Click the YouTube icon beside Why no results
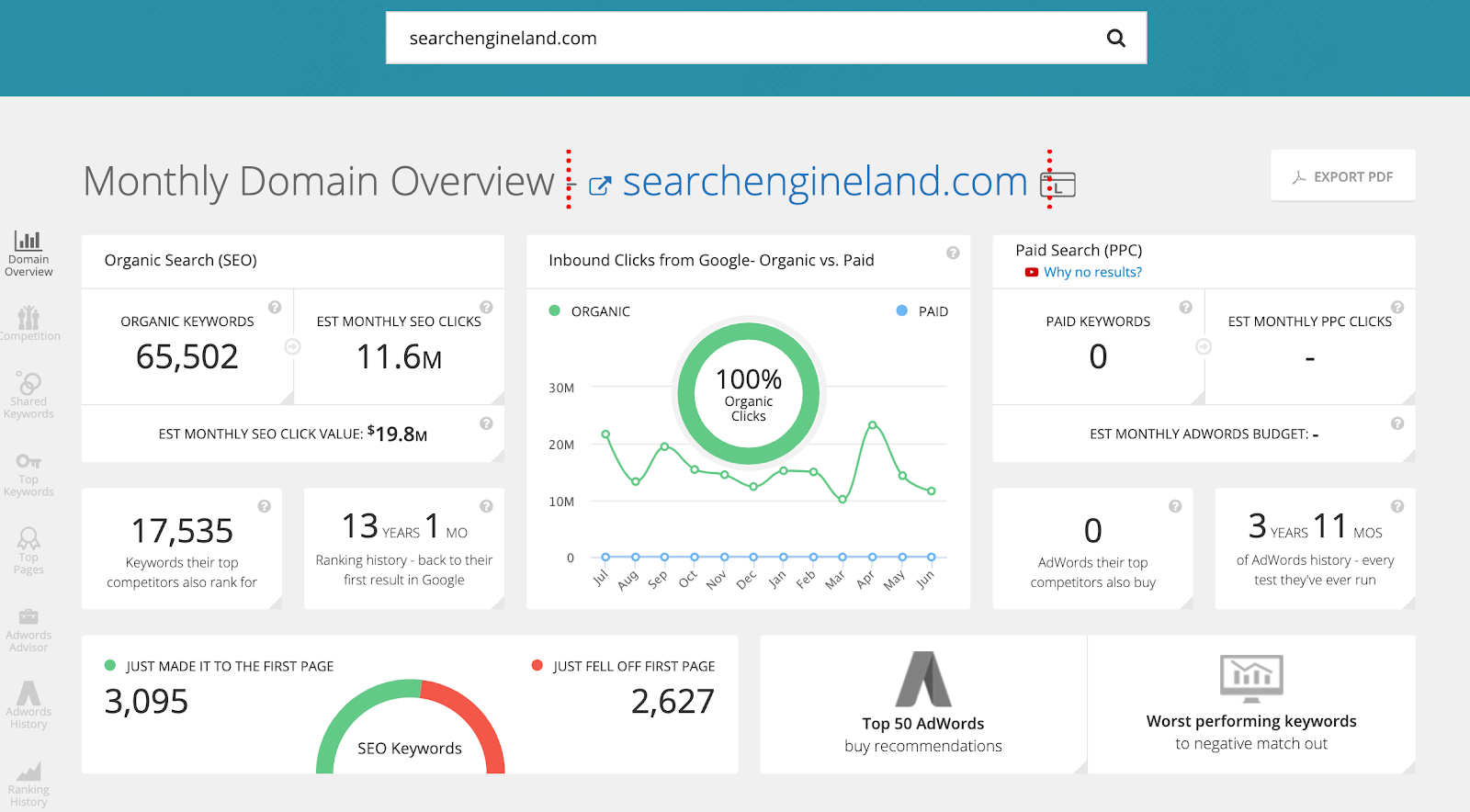Viewport: 1470px width, 812px height. tap(1032, 272)
